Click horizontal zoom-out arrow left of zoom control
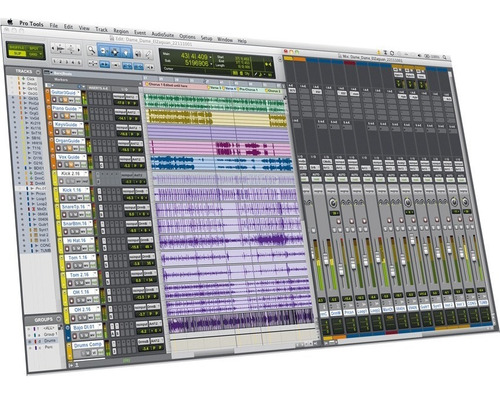The image size is (500, 394). click(x=53, y=49)
